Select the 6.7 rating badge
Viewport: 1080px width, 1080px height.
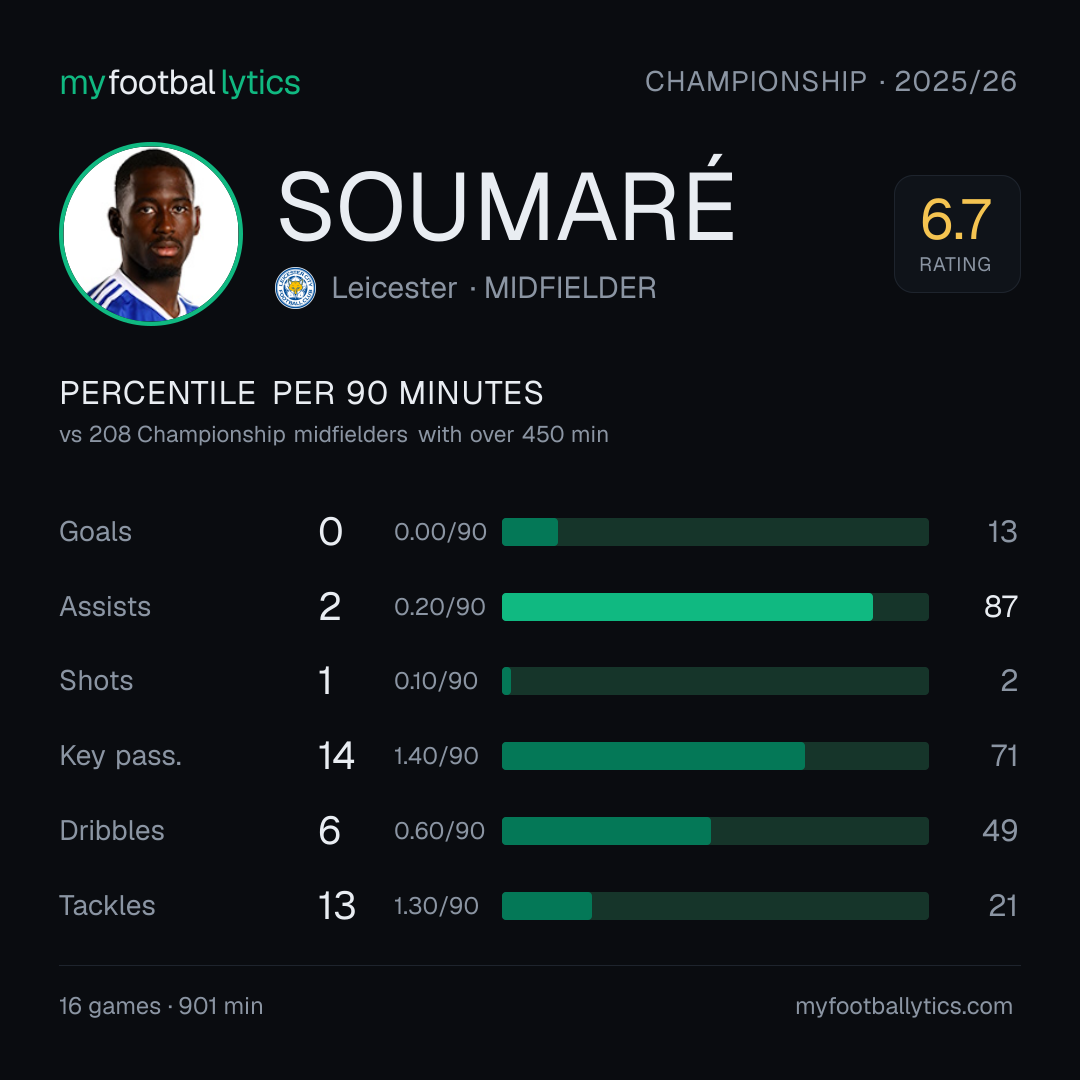pyautogui.click(x=957, y=233)
